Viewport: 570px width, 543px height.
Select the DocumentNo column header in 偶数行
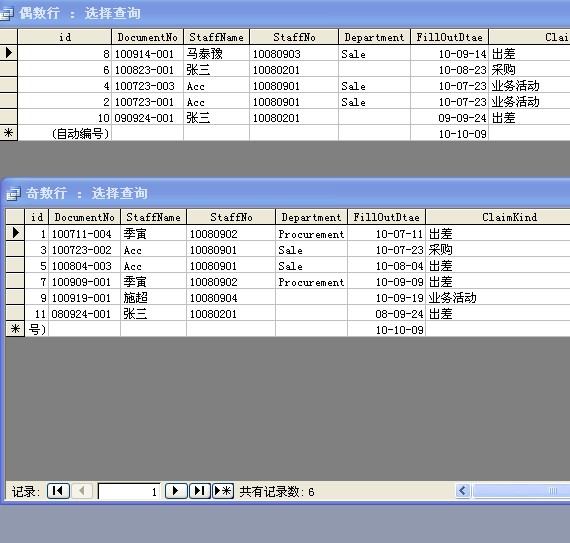pyautogui.click(x=147, y=37)
